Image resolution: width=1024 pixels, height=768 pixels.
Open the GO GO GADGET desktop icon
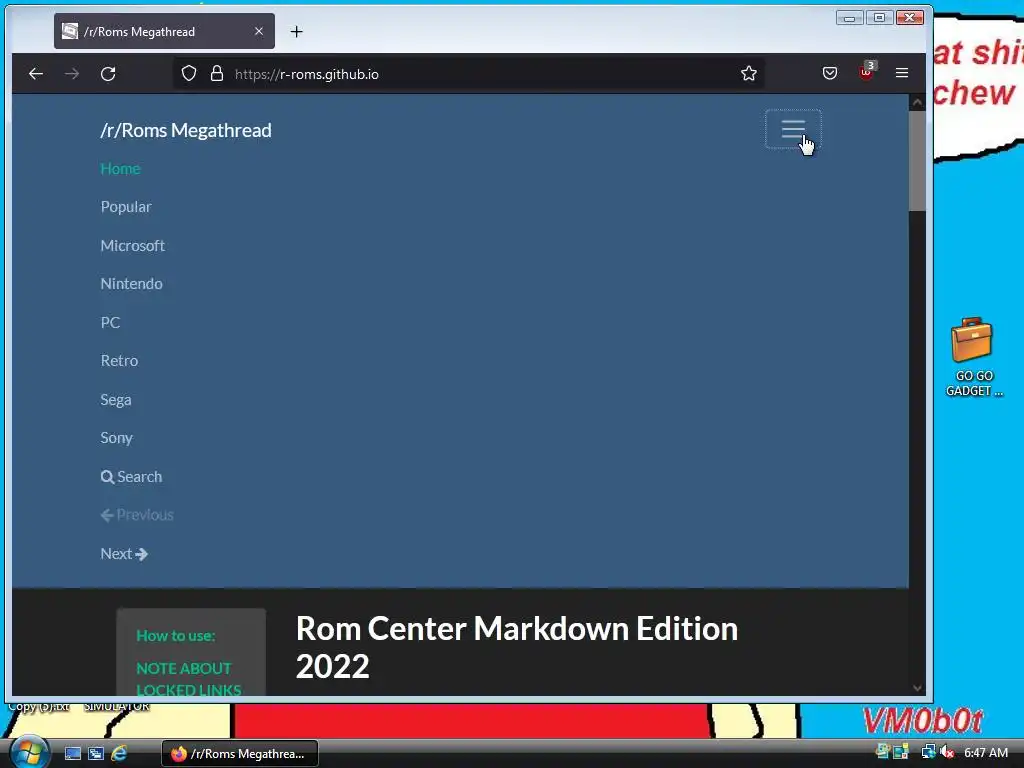pyautogui.click(x=973, y=357)
